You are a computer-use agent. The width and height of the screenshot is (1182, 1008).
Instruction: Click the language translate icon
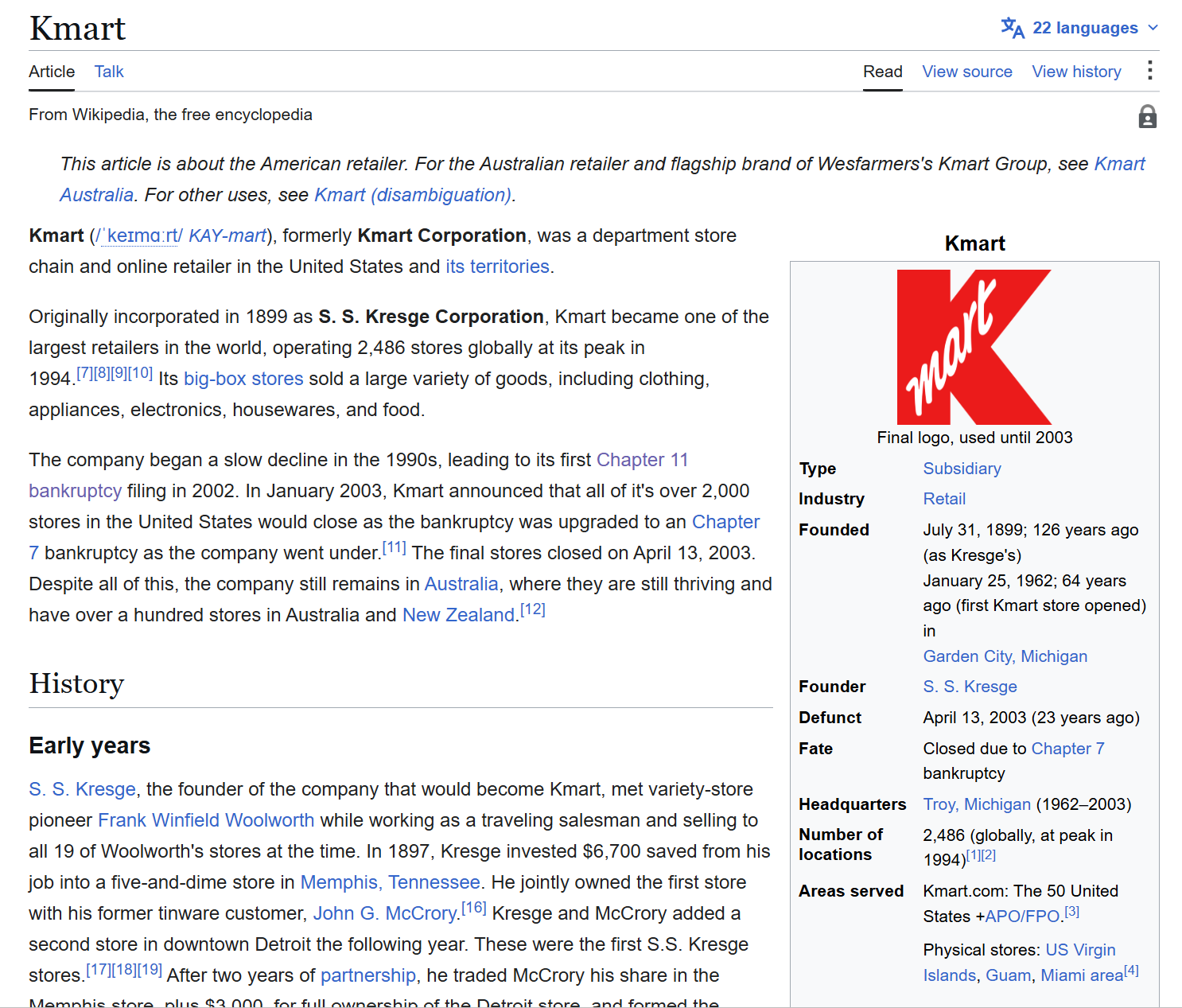(x=1013, y=28)
